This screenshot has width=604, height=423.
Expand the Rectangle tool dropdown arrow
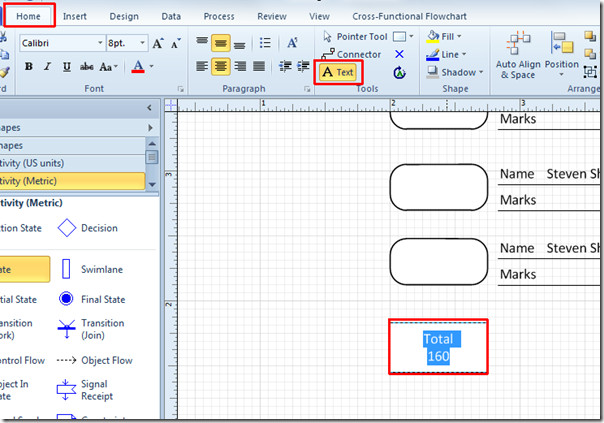(x=411, y=37)
